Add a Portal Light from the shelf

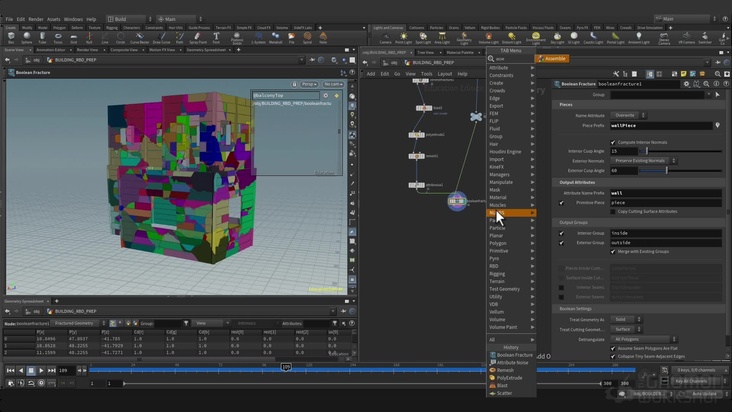pyautogui.click(x=615, y=38)
